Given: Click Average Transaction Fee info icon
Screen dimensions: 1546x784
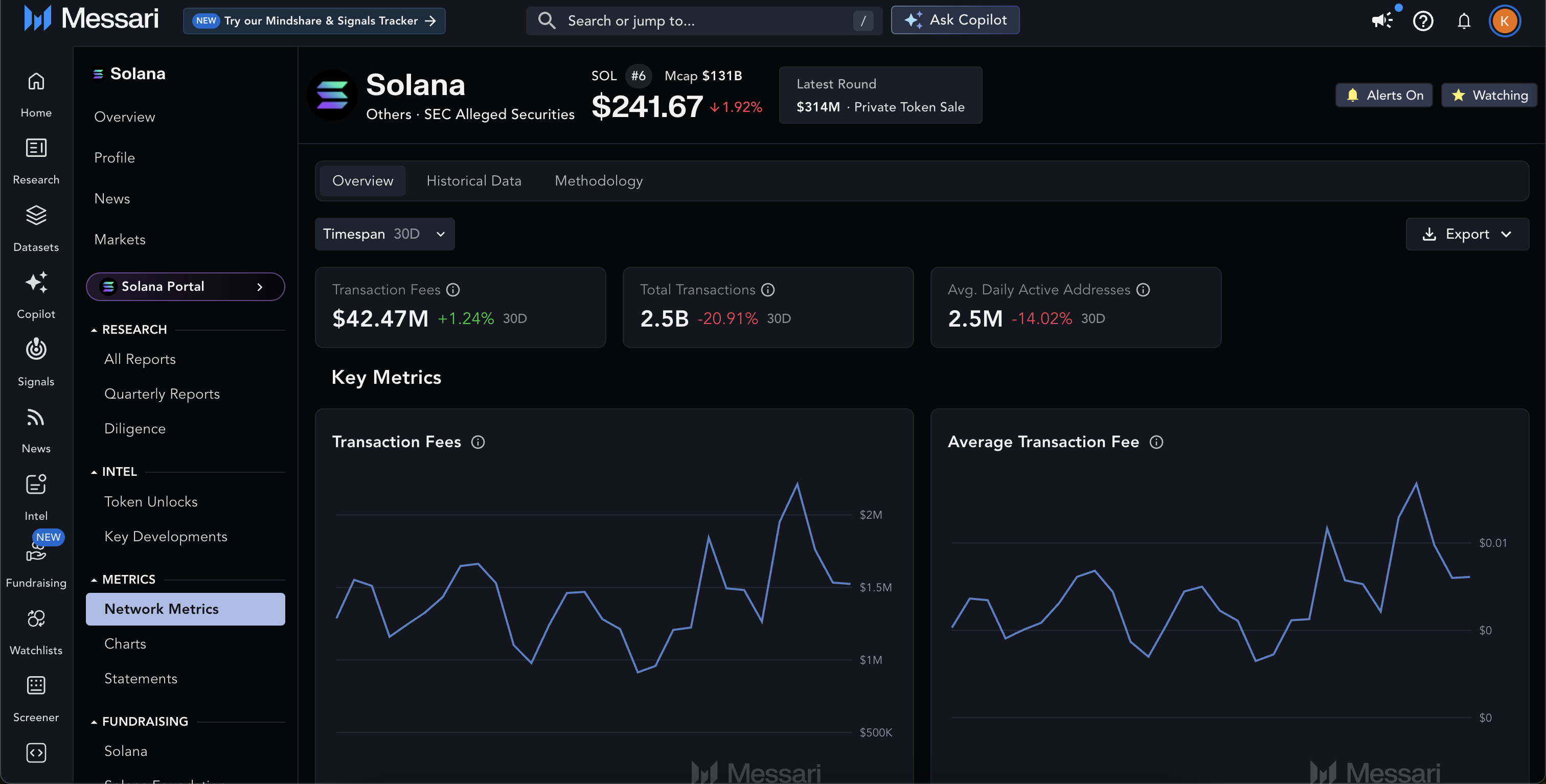Looking at the screenshot, I should point(1156,442).
